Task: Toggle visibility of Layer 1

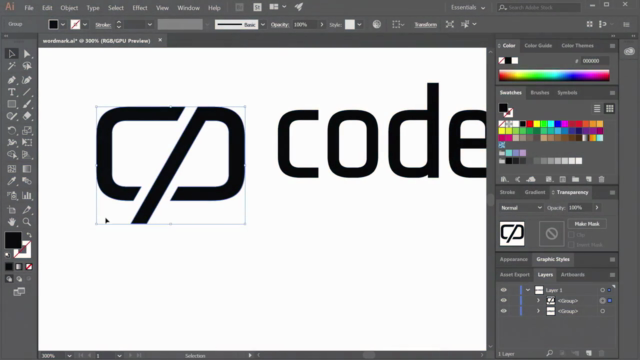Action: pyautogui.click(x=503, y=290)
